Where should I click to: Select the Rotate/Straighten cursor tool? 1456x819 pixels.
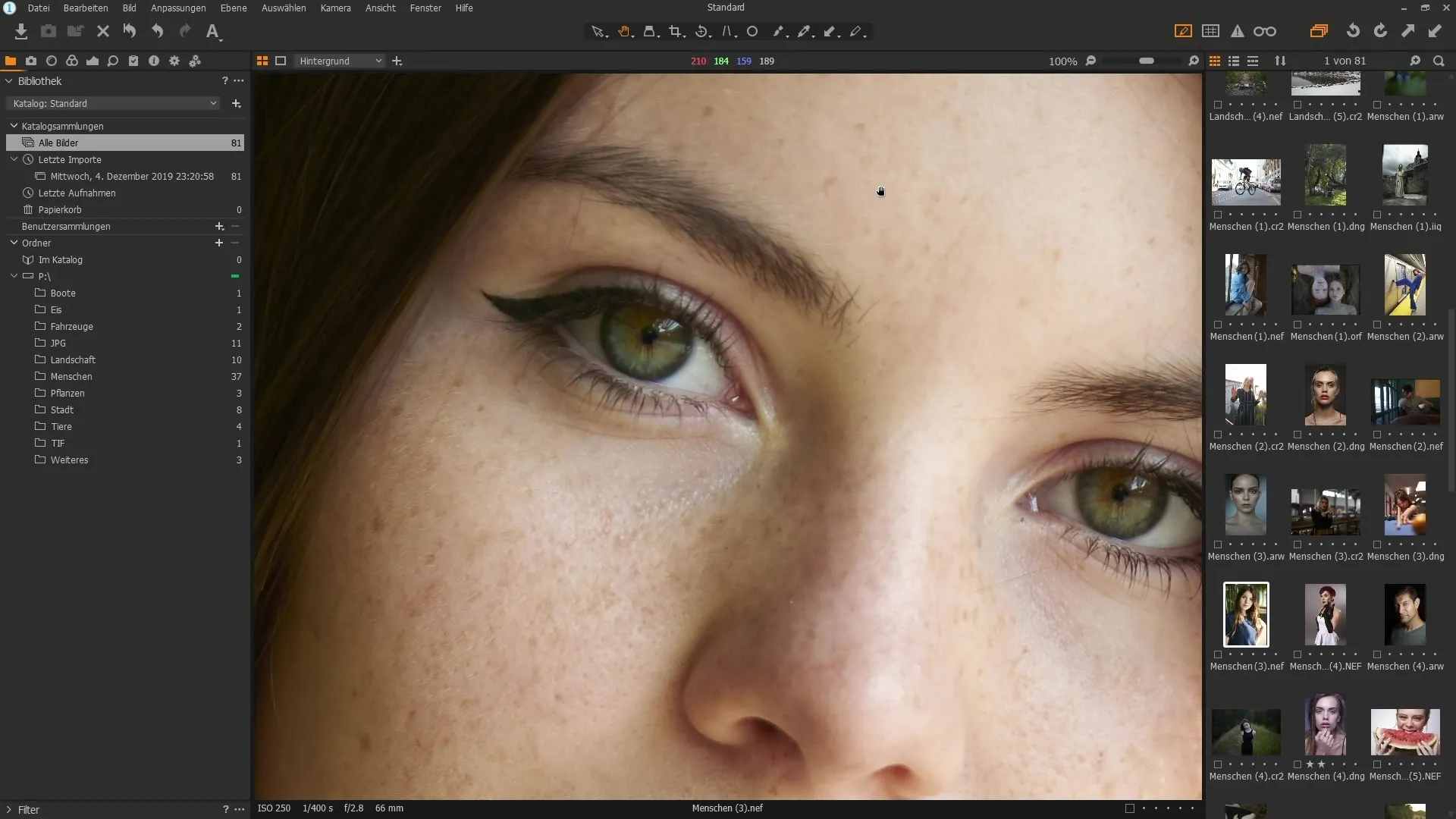(x=702, y=32)
